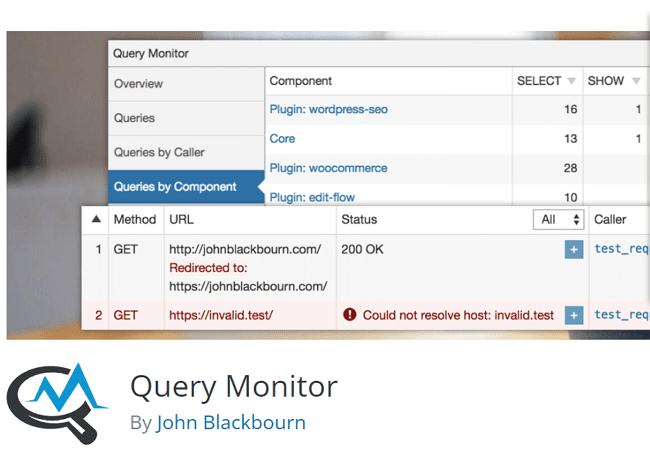The image size is (650, 458).
Task: Click the SELECT count 16 for wordpress-seo
Action: (570, 109)
